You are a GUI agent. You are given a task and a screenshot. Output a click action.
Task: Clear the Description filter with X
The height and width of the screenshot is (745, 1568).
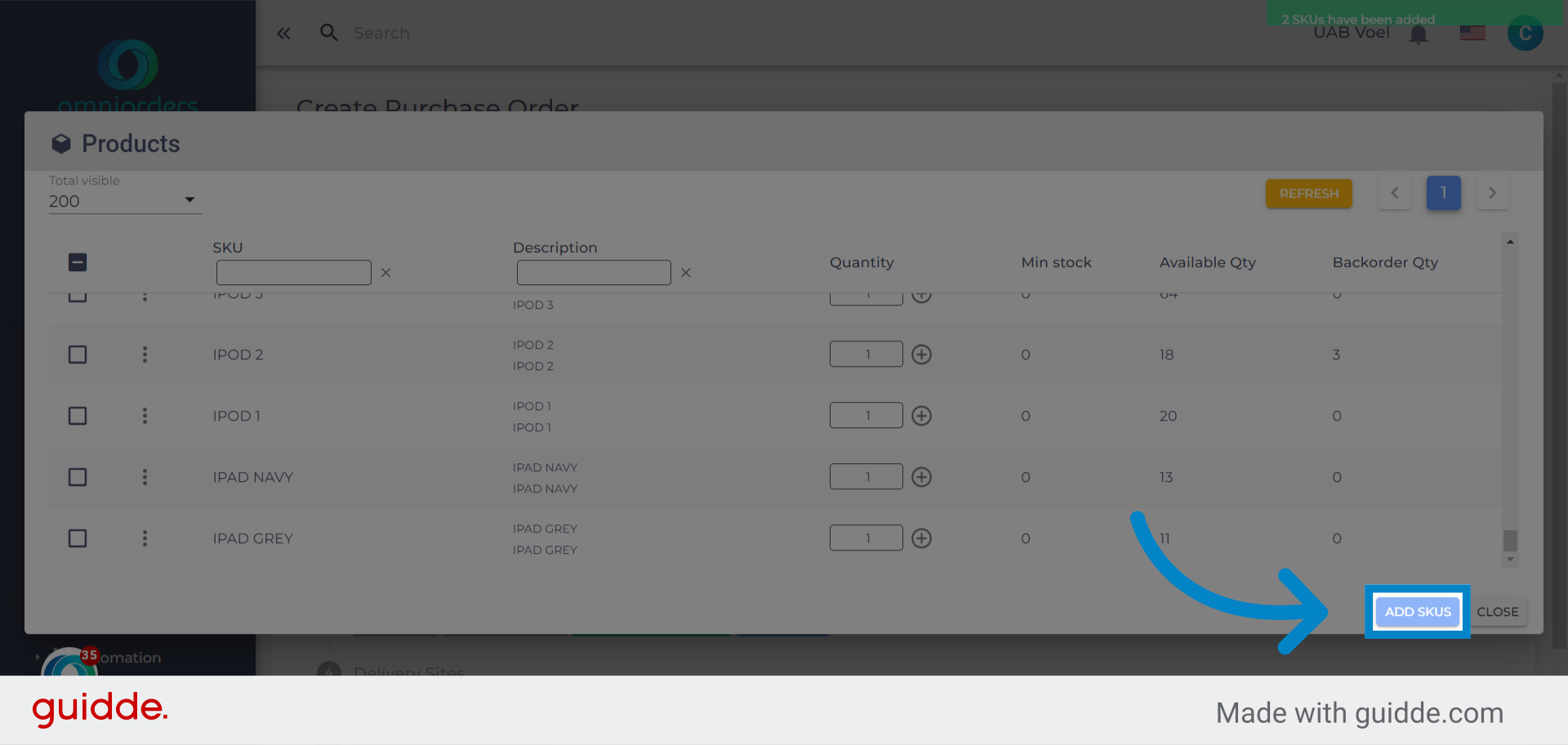pyautogui.click(x=686, y=273)
